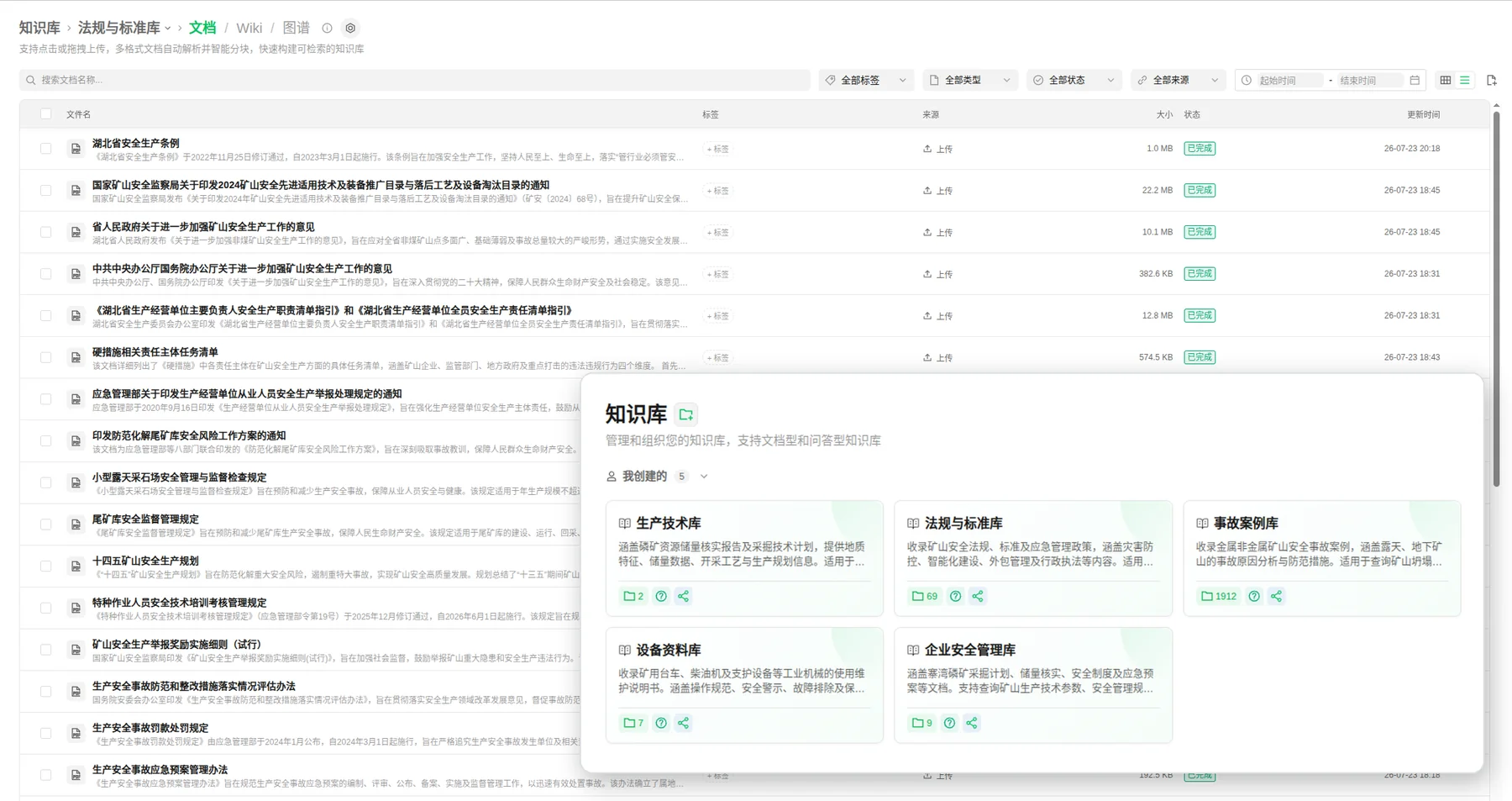1512x801 pixels.
Task: Sort by the 更新时间 column header
Action: pyautogui.click(x=1423, y=114)
